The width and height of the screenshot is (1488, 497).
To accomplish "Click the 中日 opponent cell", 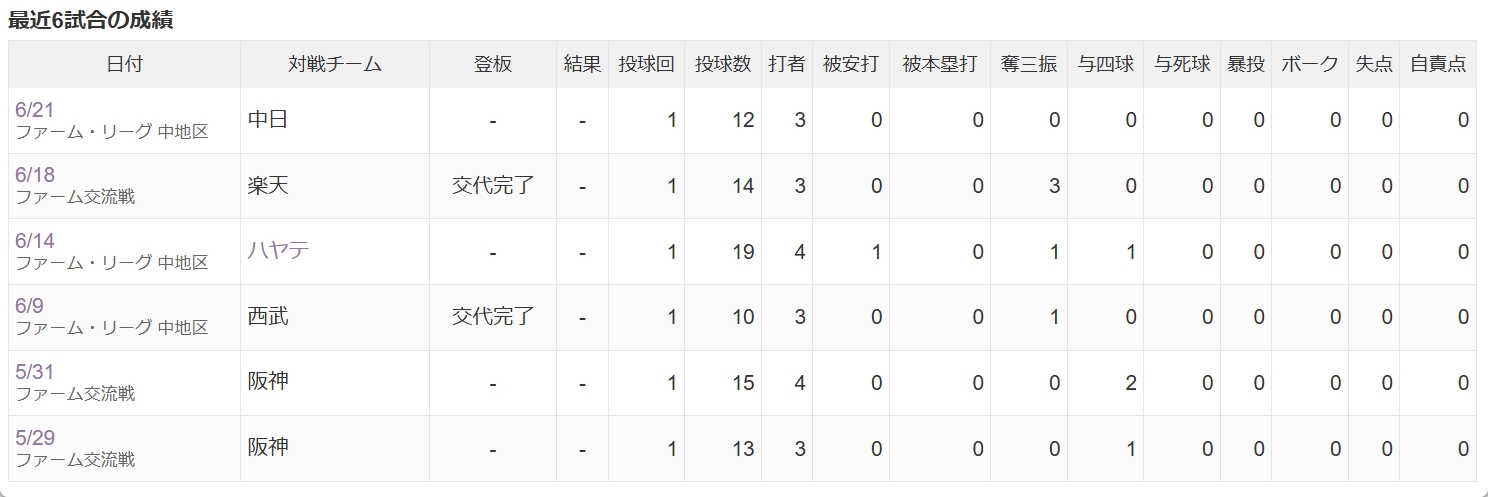I will 335,120.
